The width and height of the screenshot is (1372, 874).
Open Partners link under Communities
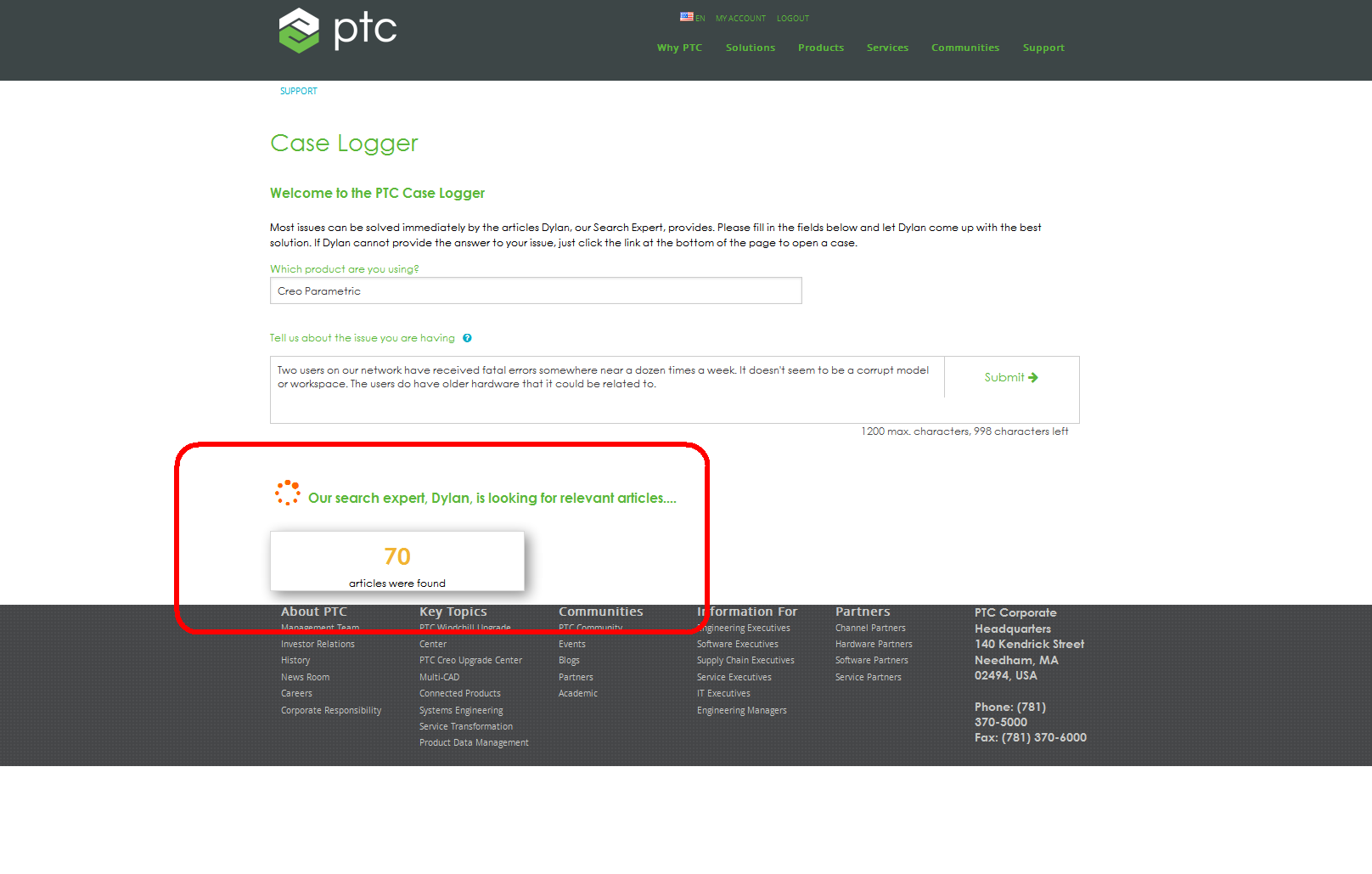click(576, 677)
